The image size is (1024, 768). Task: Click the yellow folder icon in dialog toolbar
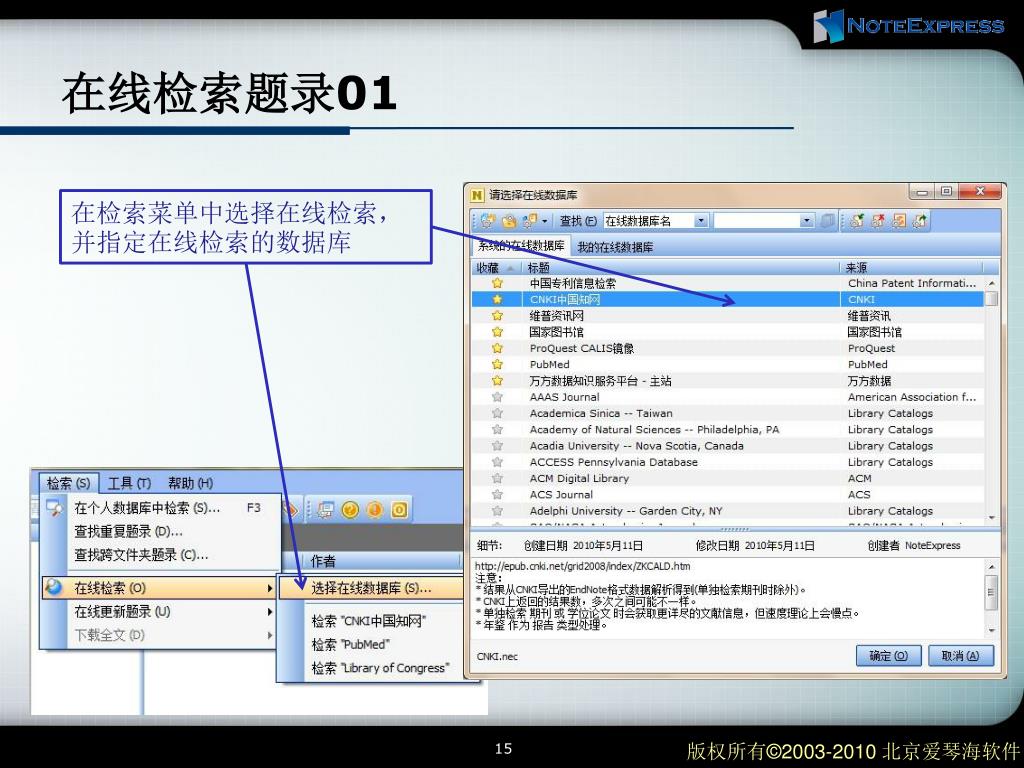pyautogui.click(x=509, y=221)
